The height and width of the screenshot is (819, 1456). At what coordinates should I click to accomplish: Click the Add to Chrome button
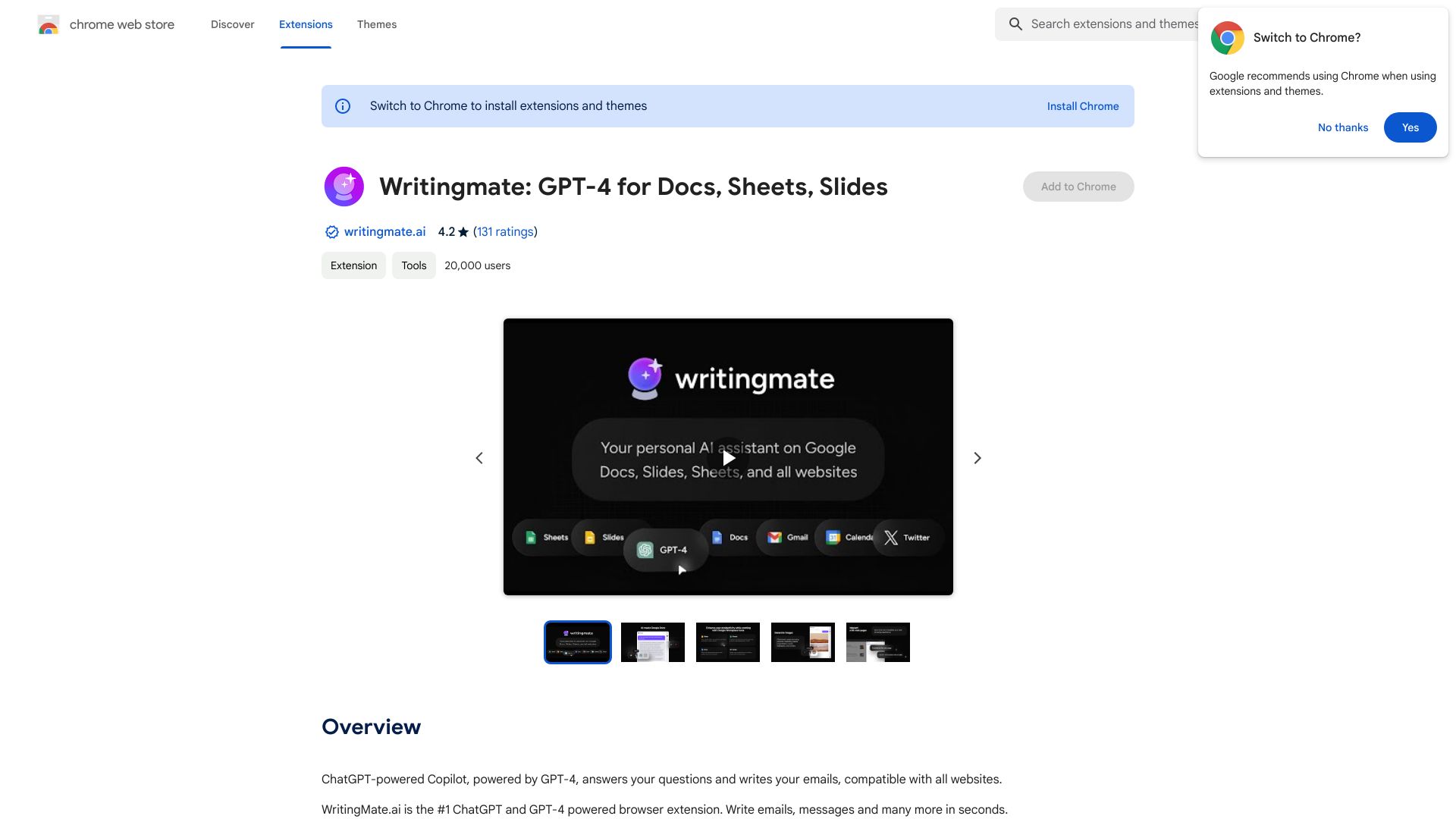click(1078, 186)
